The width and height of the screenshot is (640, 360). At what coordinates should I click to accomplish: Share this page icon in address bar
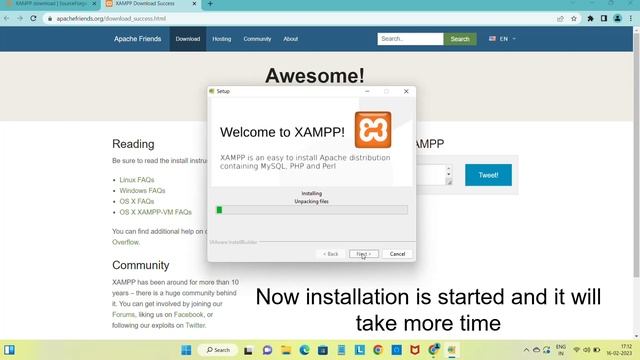tap(560, 18)
